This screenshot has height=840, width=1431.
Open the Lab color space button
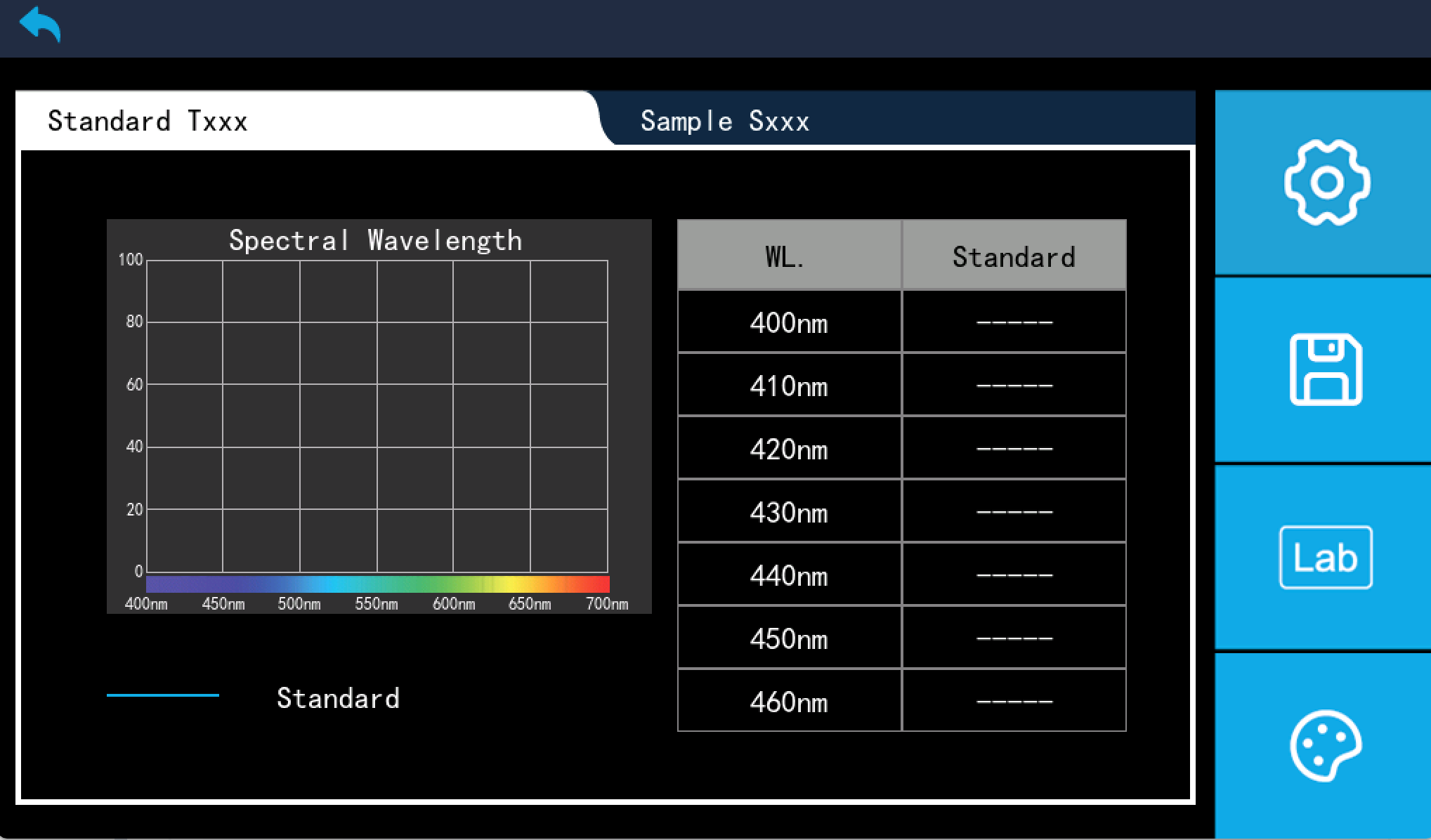(x=1326, y=558)
